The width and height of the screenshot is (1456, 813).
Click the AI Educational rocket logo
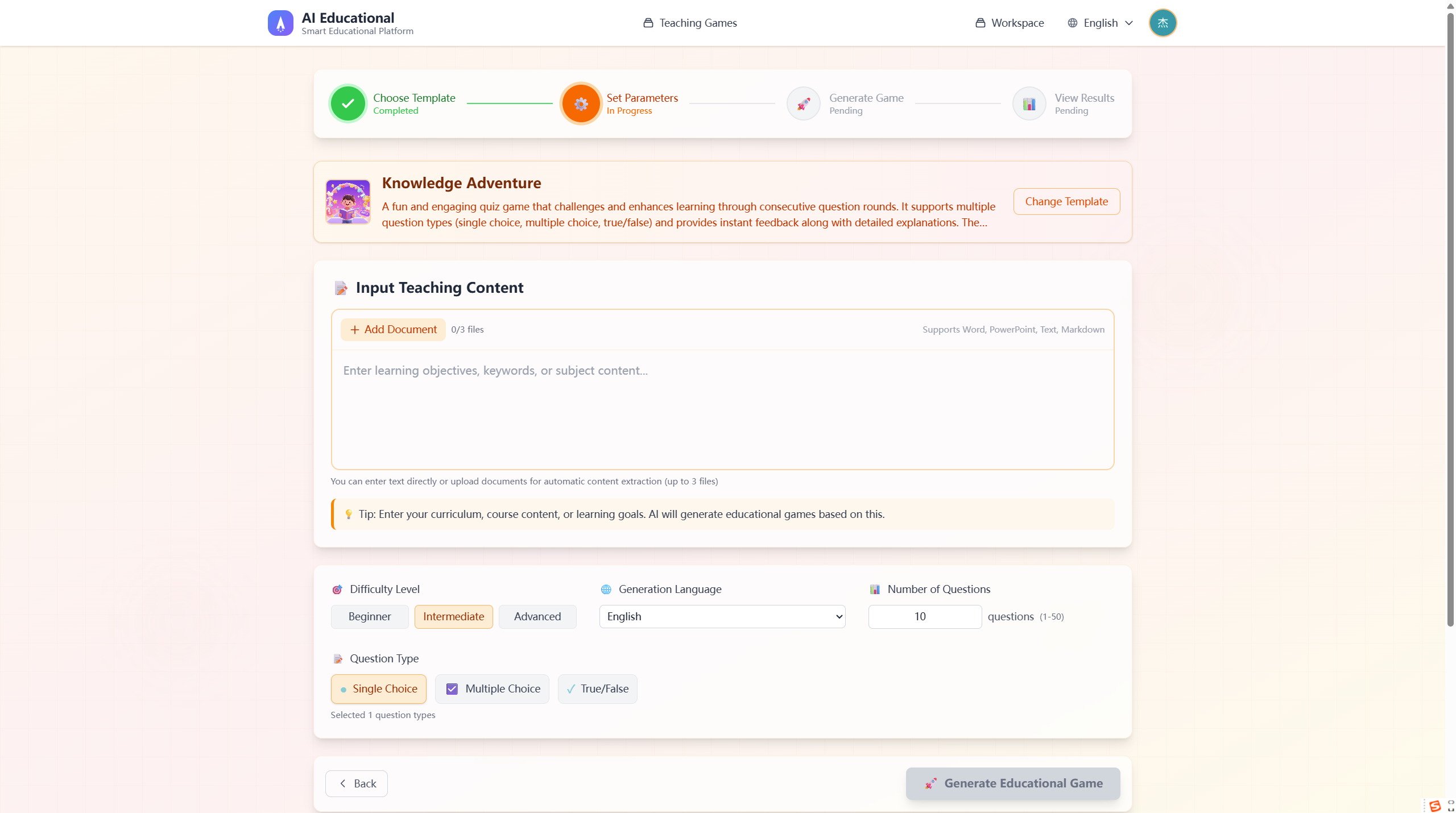click(280, 23)
